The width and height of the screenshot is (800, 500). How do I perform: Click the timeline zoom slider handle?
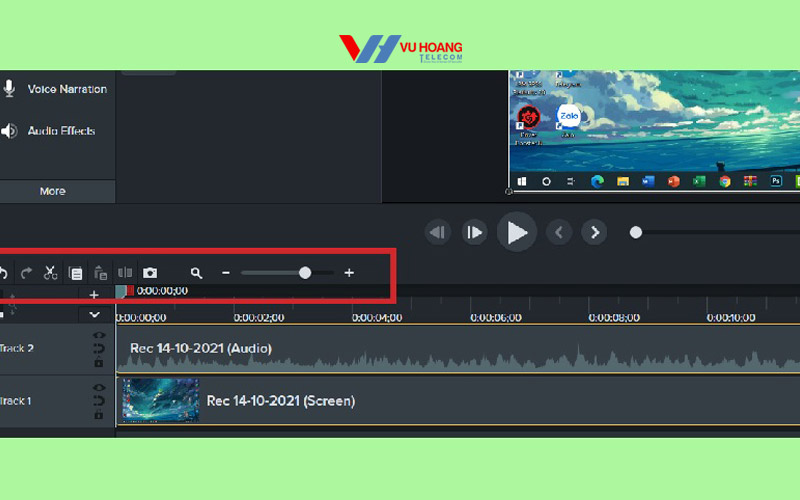[305, 273]
